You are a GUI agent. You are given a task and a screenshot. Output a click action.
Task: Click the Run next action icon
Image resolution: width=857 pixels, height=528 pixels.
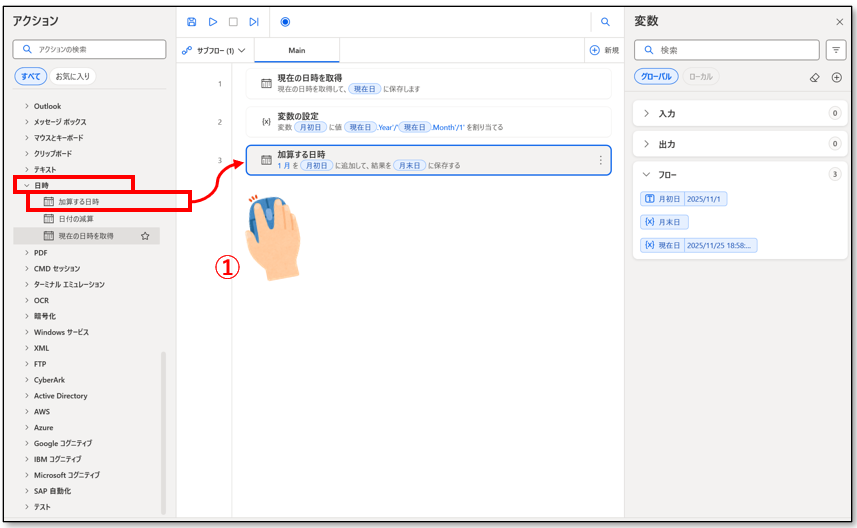tap(254, 21)
